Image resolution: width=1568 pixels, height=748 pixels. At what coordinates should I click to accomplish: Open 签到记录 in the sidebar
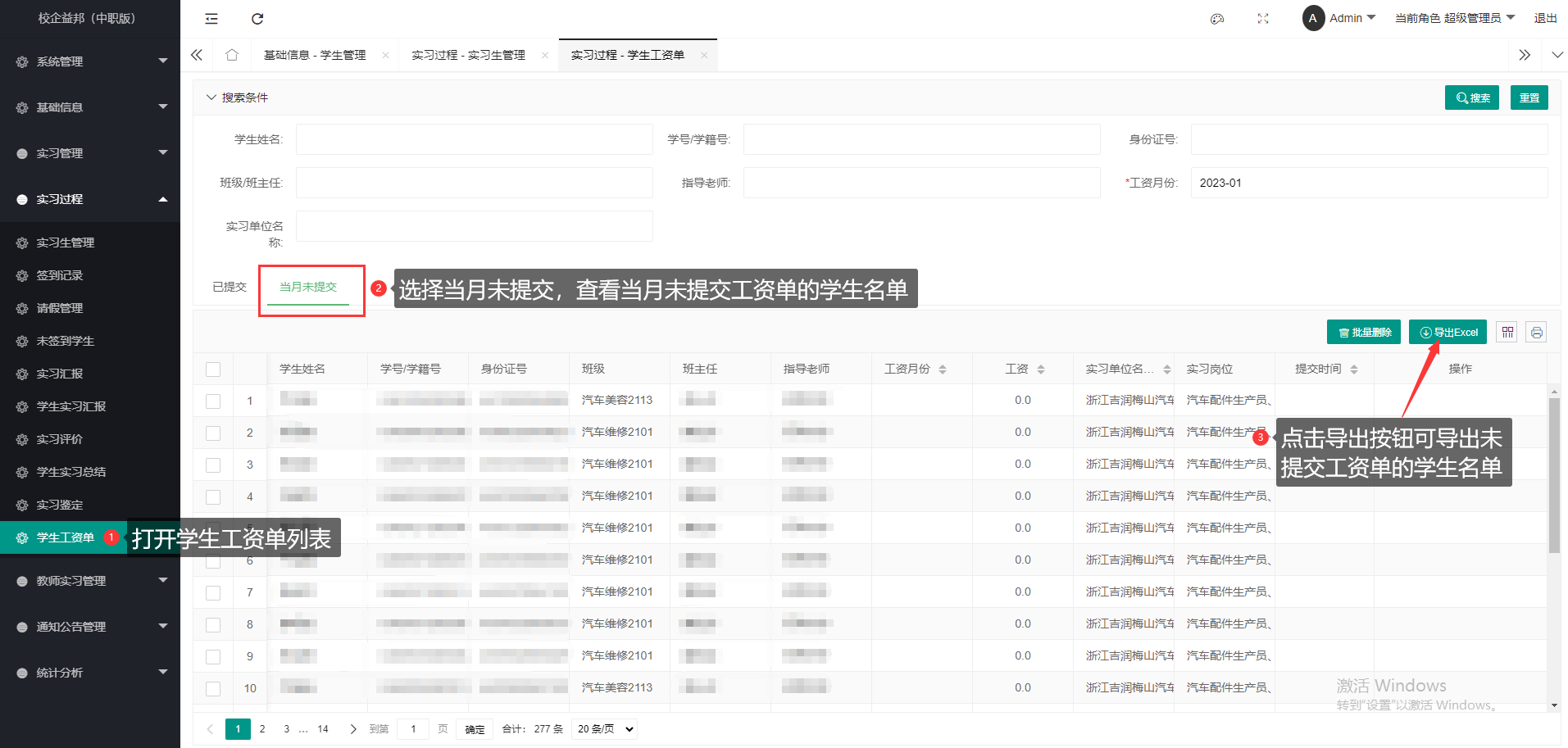(60, 275)
